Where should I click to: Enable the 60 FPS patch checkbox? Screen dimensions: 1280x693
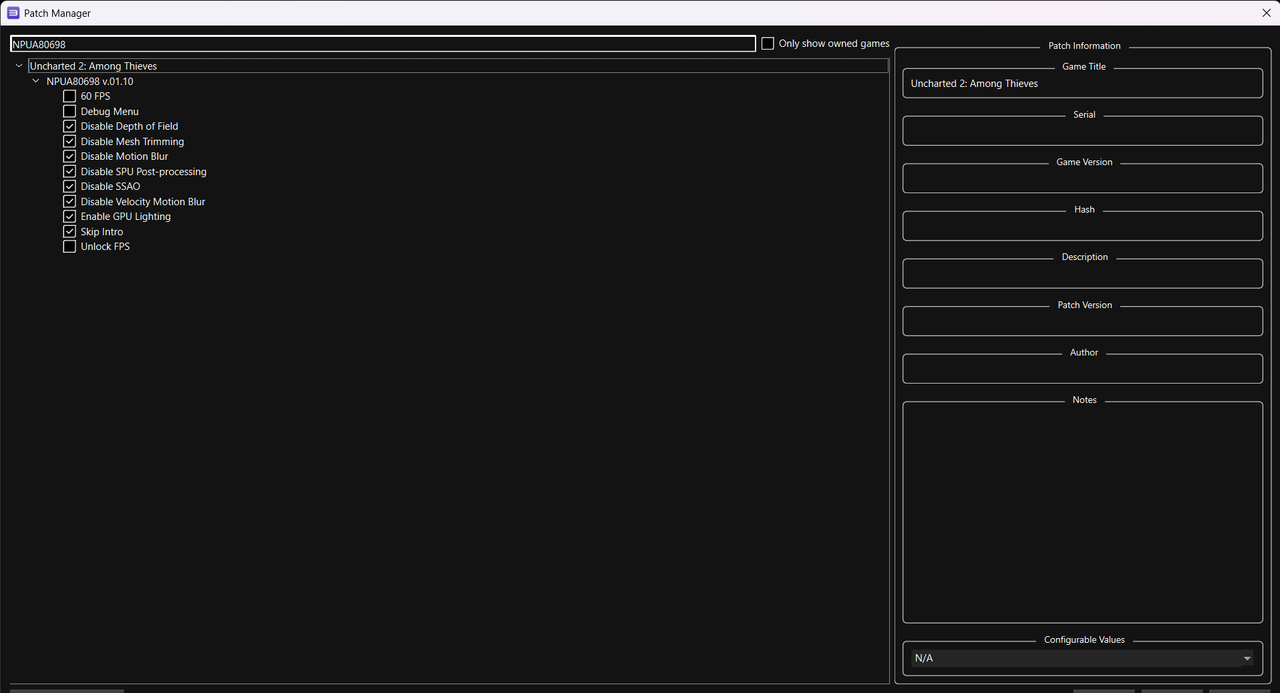click(x=70, y=96)
